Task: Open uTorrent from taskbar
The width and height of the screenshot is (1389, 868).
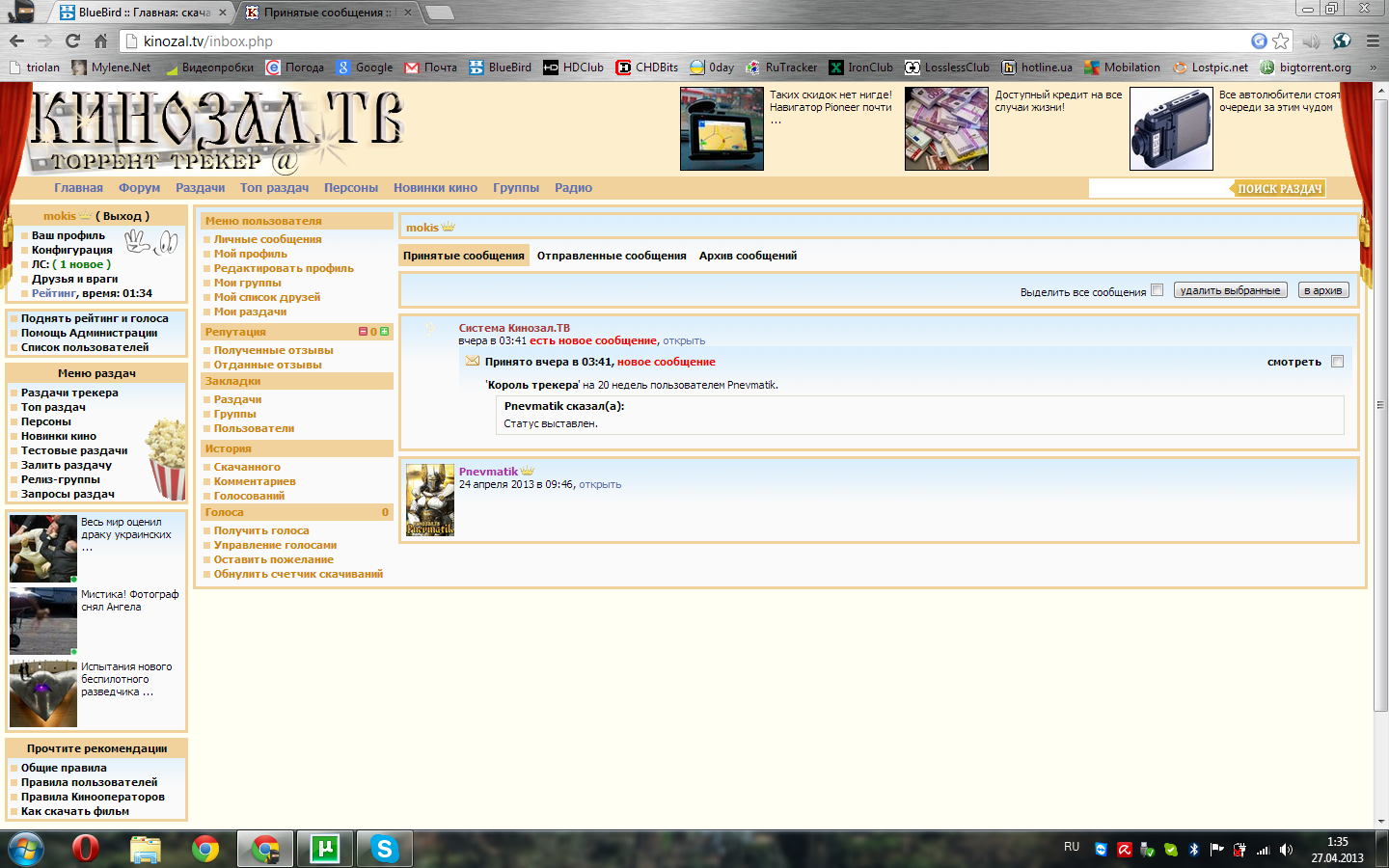Action: [x=325, y=849]
